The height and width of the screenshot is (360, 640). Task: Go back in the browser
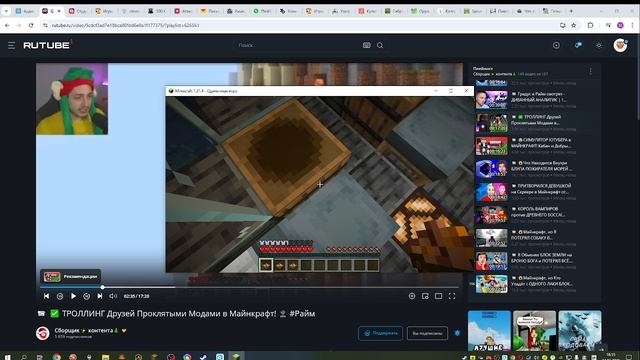7,25
